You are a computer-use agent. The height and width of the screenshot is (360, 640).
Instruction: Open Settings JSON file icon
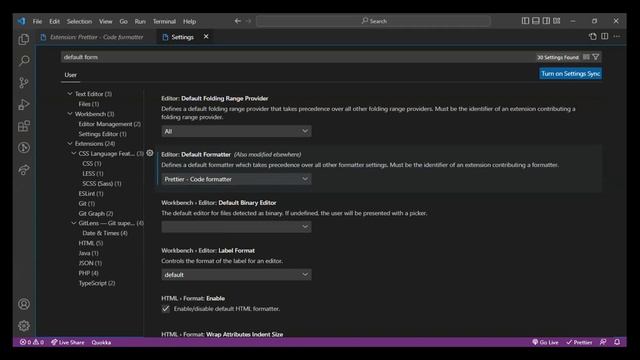point(593,36)
